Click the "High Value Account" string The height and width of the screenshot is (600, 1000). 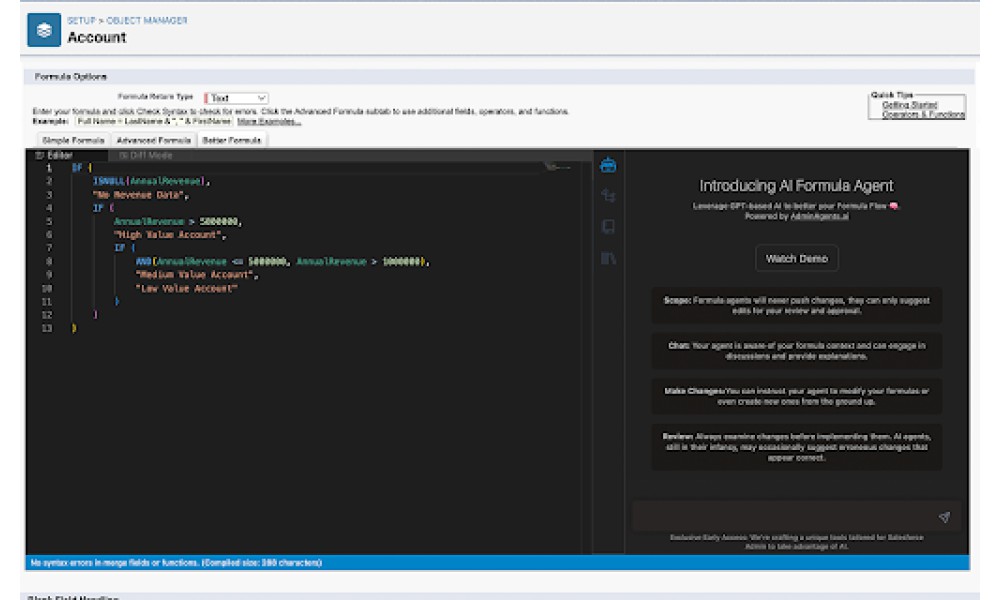(168, 235)
